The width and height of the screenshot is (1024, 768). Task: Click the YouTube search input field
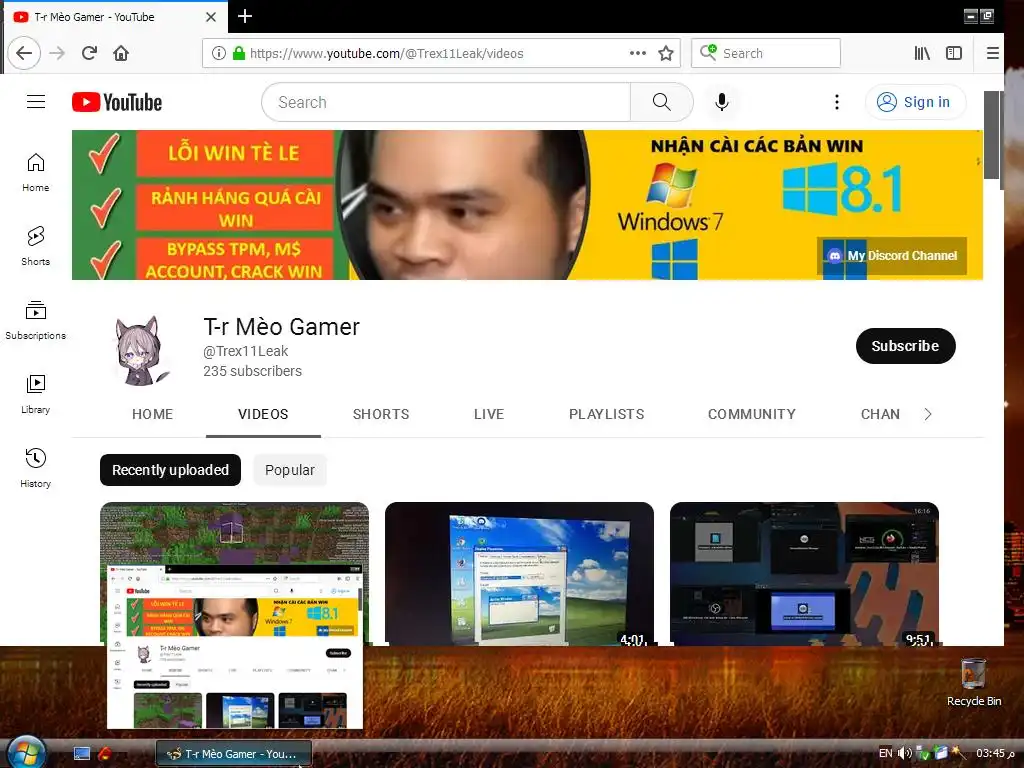(x=446, y=102)
